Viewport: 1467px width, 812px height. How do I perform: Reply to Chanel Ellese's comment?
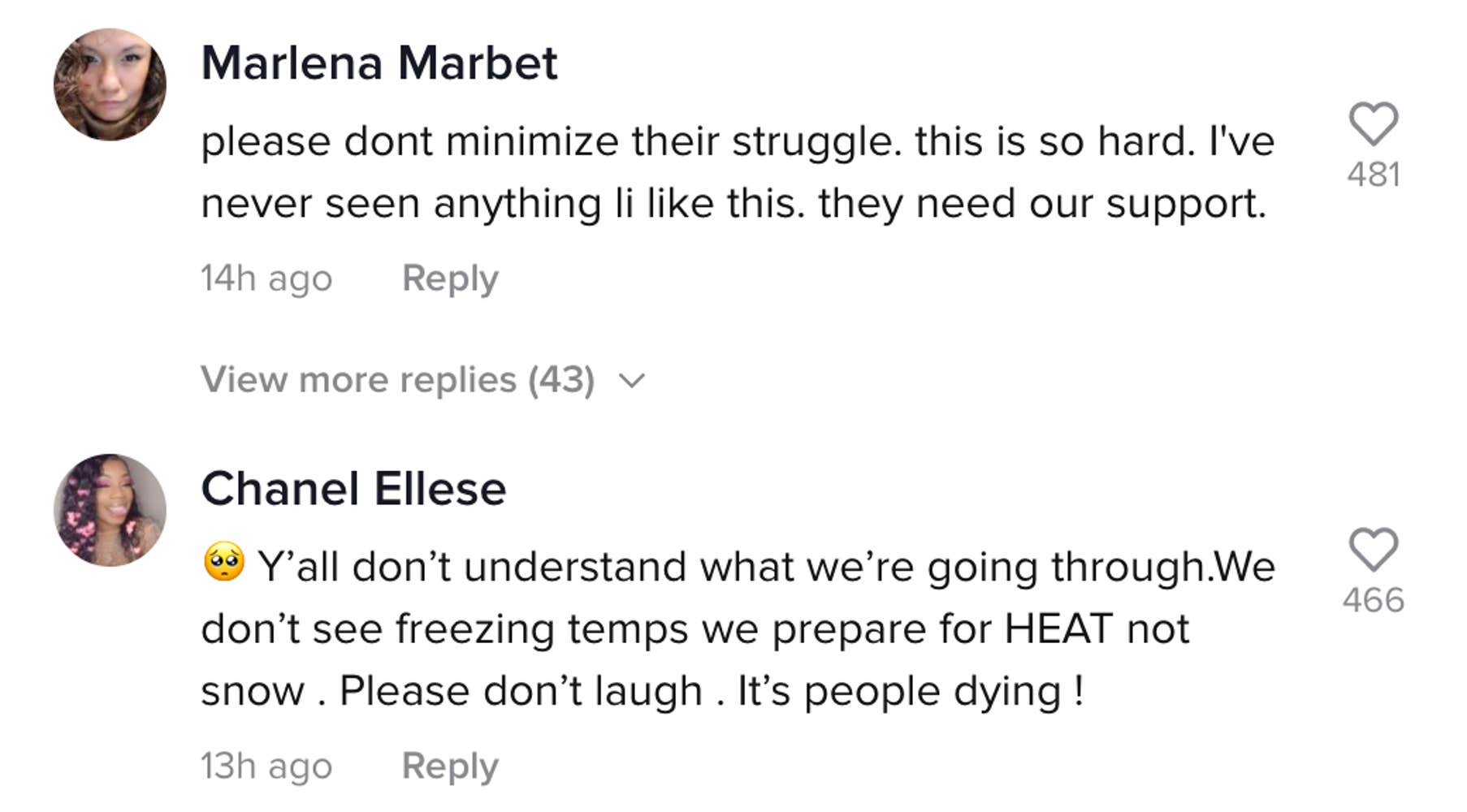point(450,766)
